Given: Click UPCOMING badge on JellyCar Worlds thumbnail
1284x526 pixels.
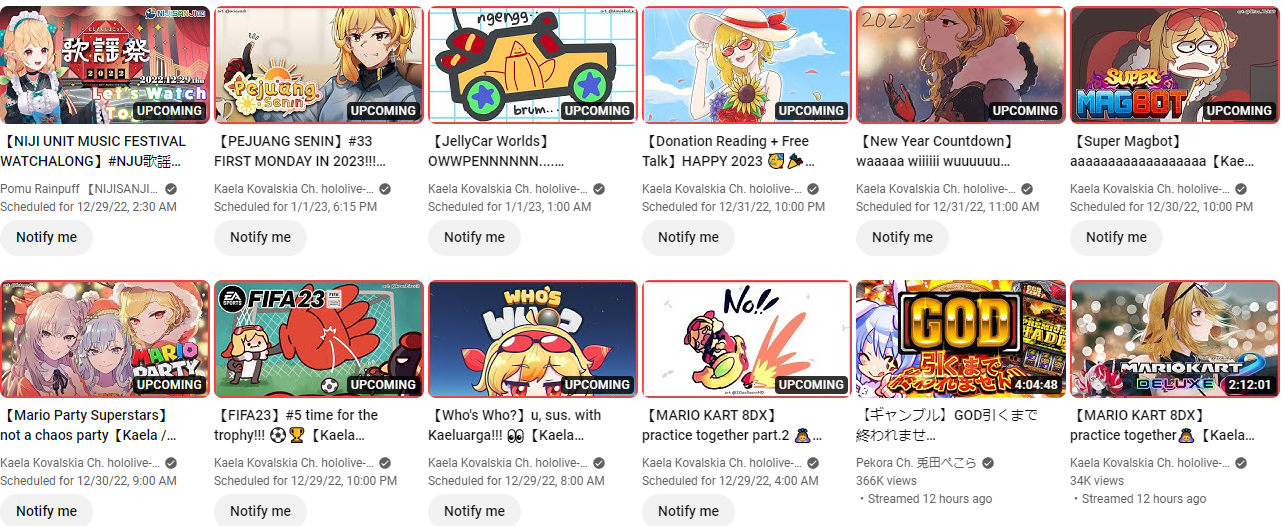Looking at the screenshot, I should click(597, 111).
